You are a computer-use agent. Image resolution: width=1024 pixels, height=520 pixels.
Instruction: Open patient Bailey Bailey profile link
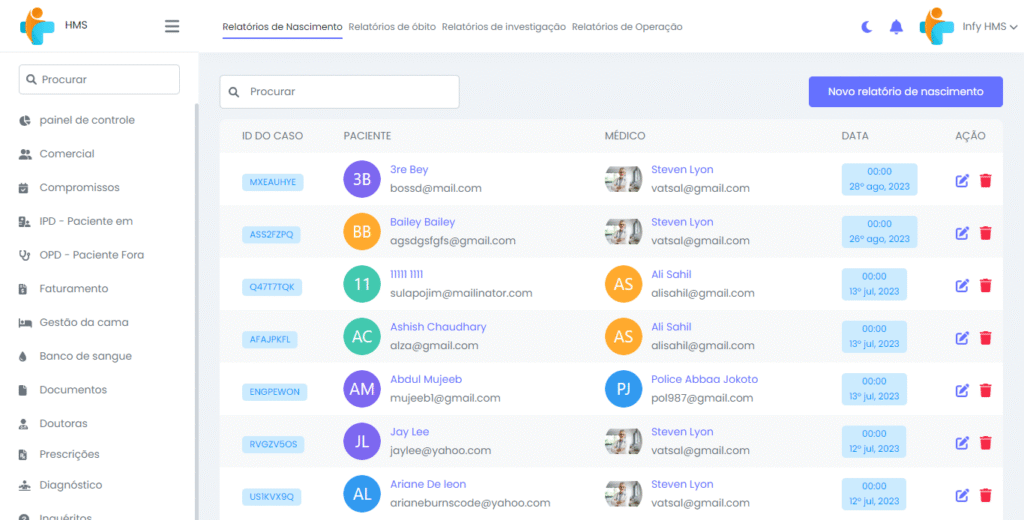point(423,222)
